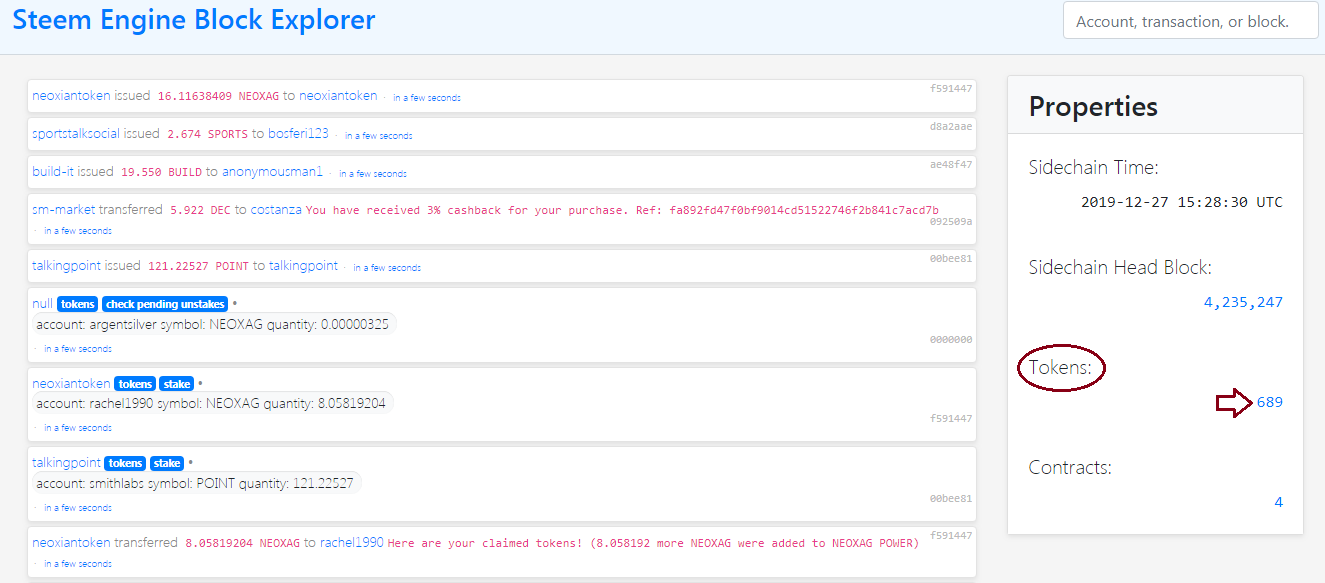Screen dimensions: 1325x583
Task: Select rachel1990 NEOXAG quantity details
Action: (x=213, y=403)
